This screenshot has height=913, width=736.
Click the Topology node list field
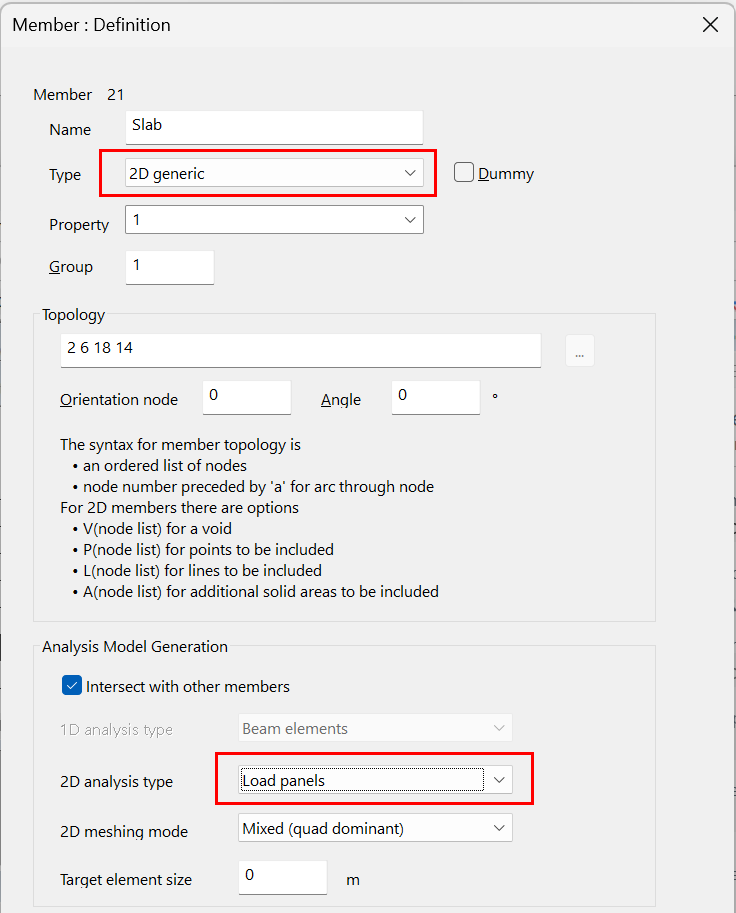(300, 350)
